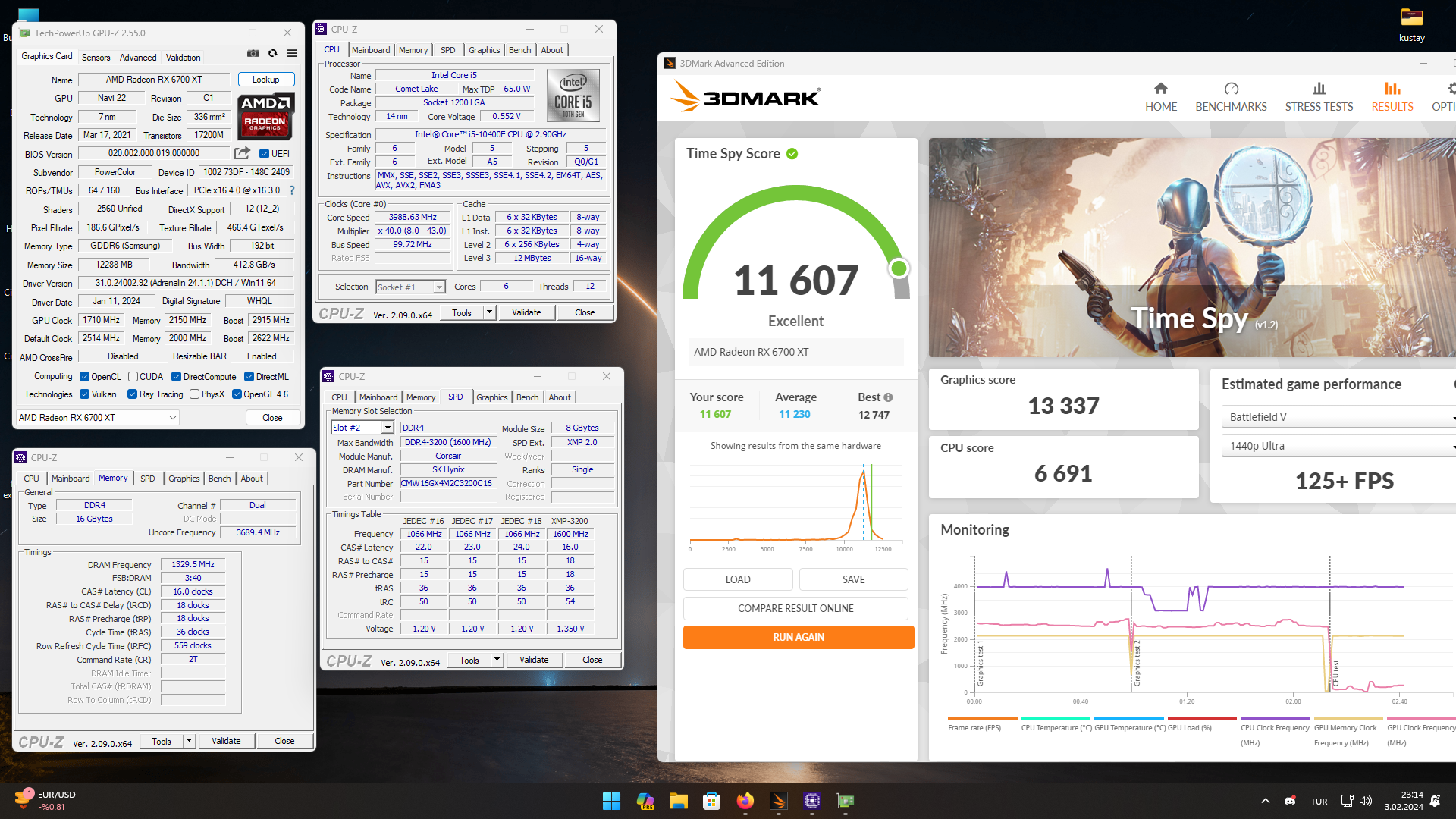Open GPU-Z hamburger menu
1456x819 pixels.
292,53
